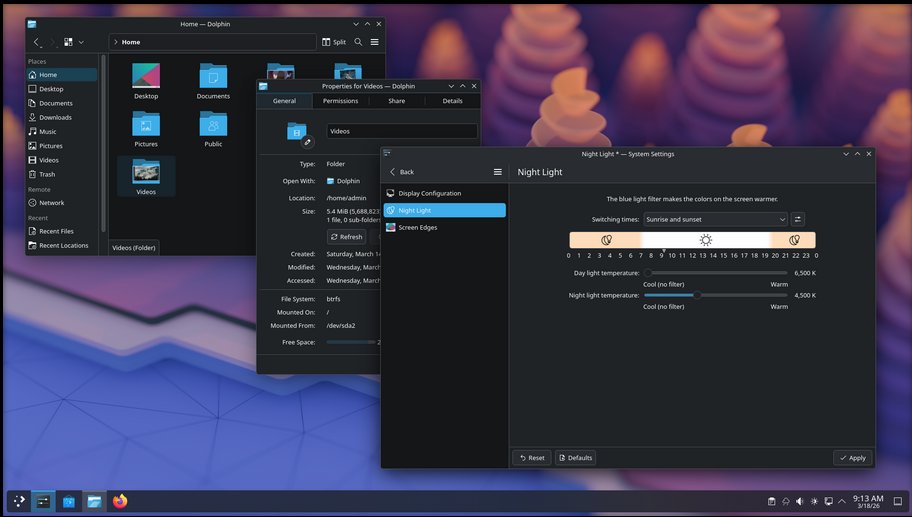Open clipboard tray icon
The image size is (912, 517).
click(771, 501)
